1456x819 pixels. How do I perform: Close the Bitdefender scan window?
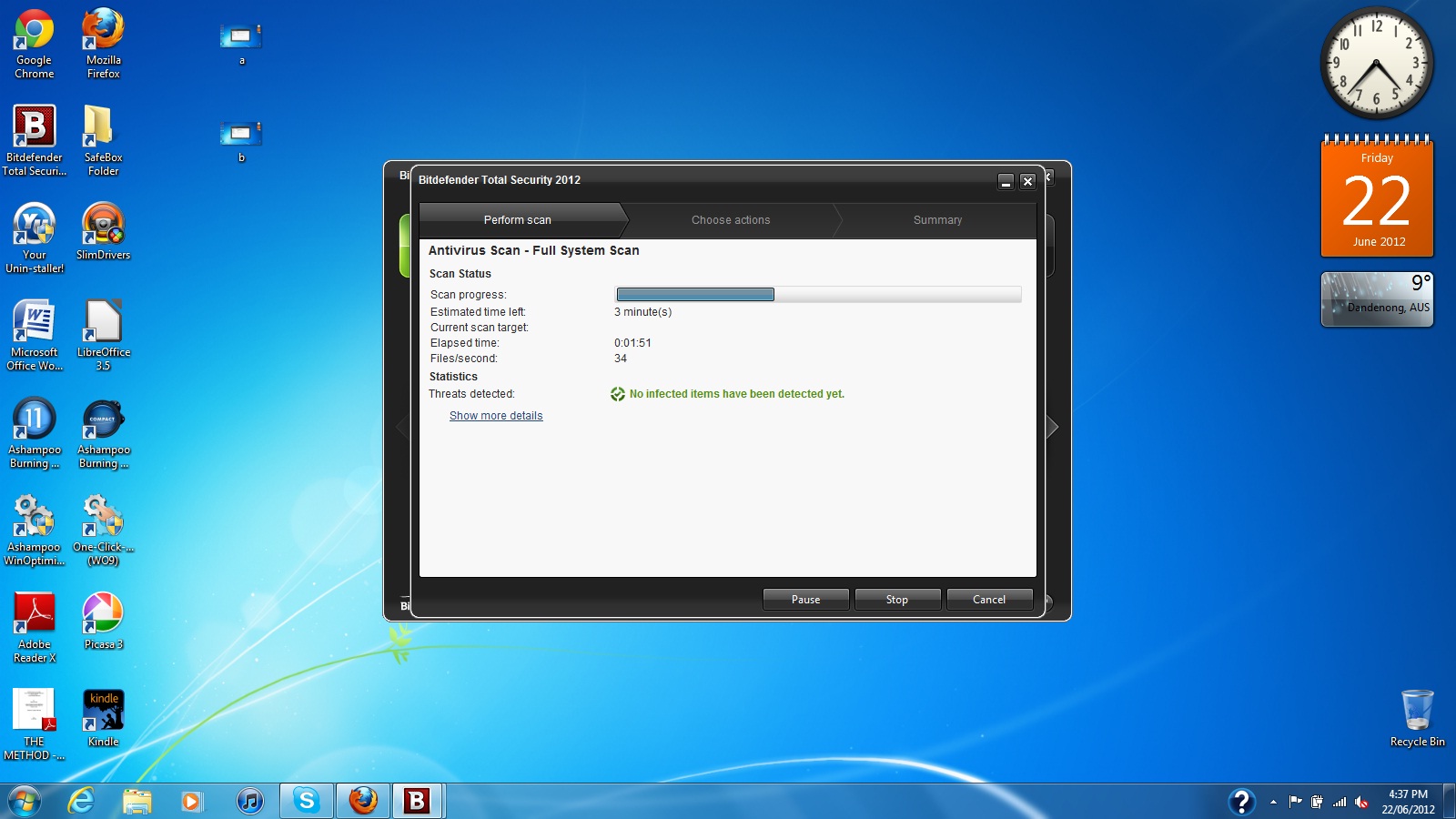pos(1027,182)
